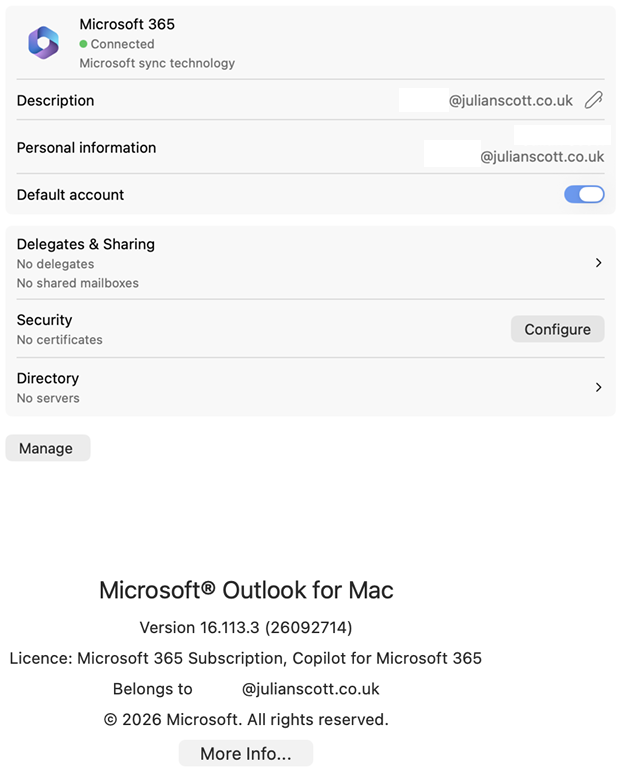
Task: Click the Manage button
Action: tap(48, 448)
